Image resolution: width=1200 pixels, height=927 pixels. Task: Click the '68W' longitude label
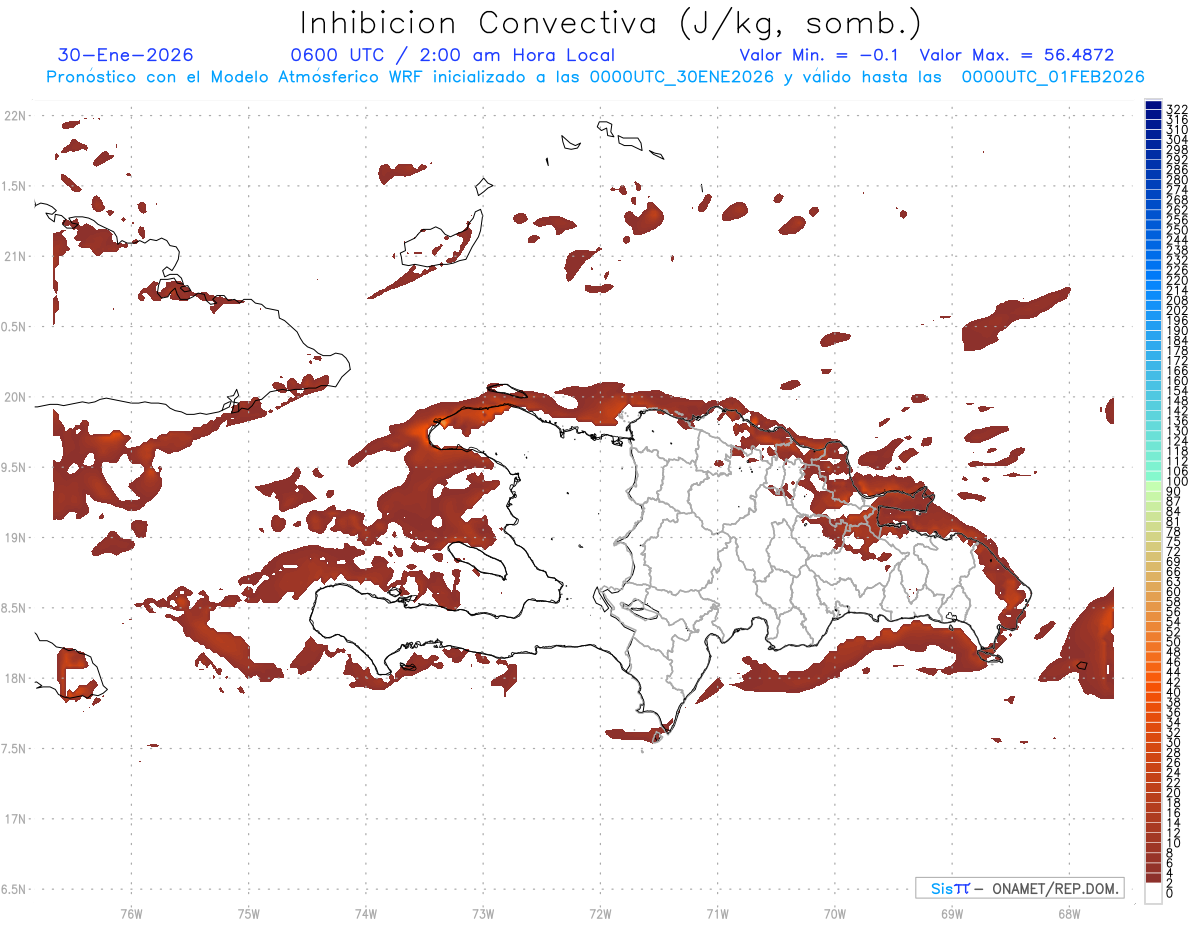(x=1069, y=913)
